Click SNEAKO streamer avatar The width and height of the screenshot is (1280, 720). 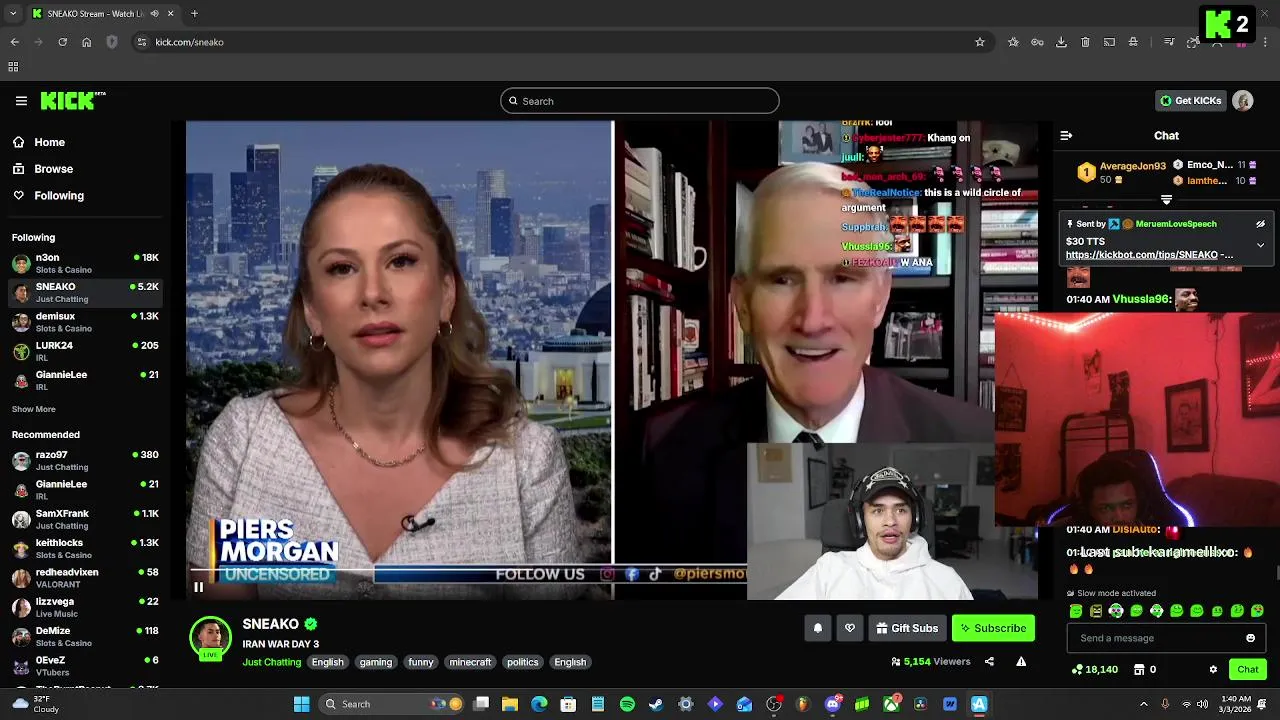point(210,638)
